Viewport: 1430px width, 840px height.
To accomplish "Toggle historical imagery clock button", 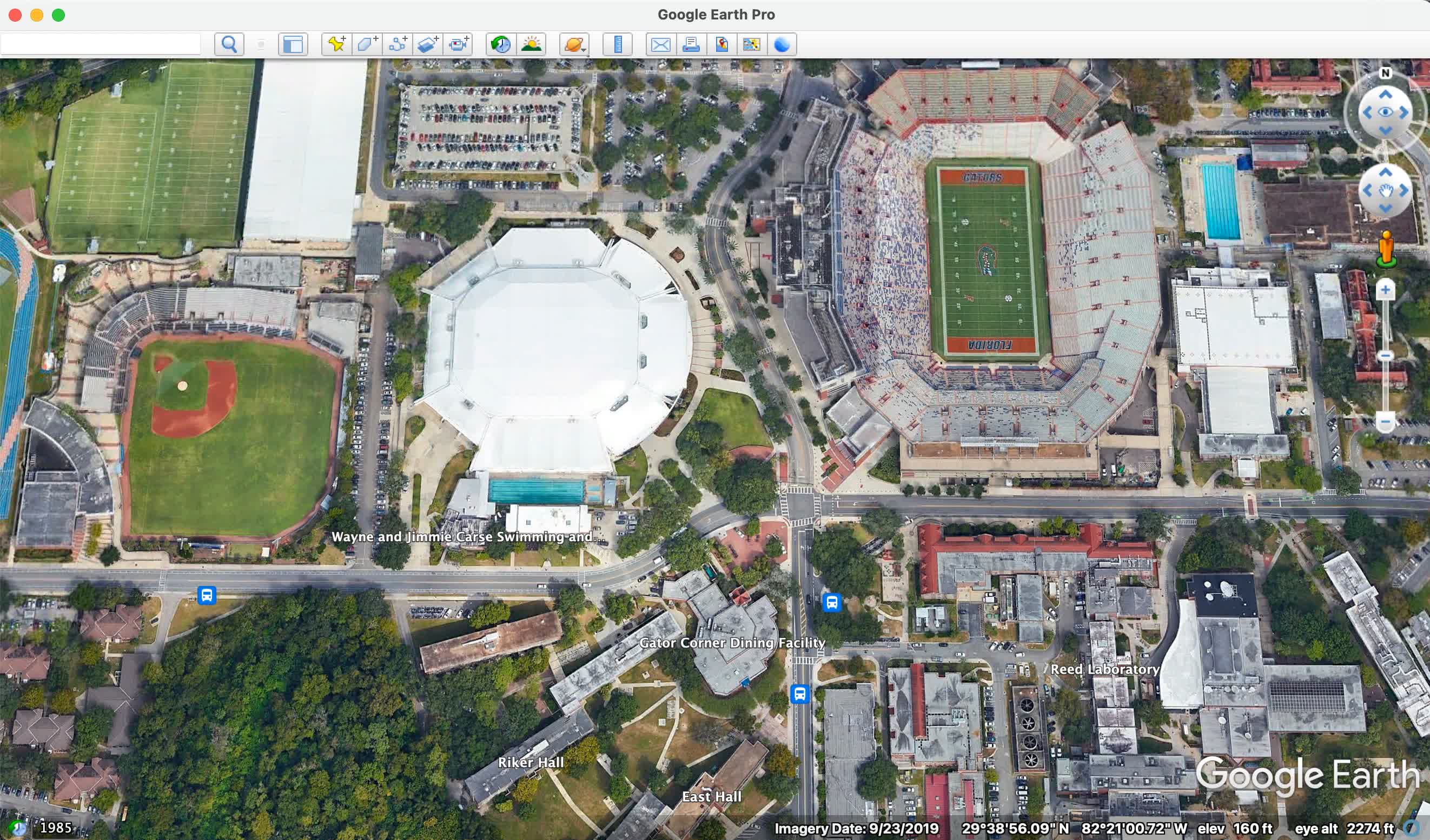I will point(500,44).
